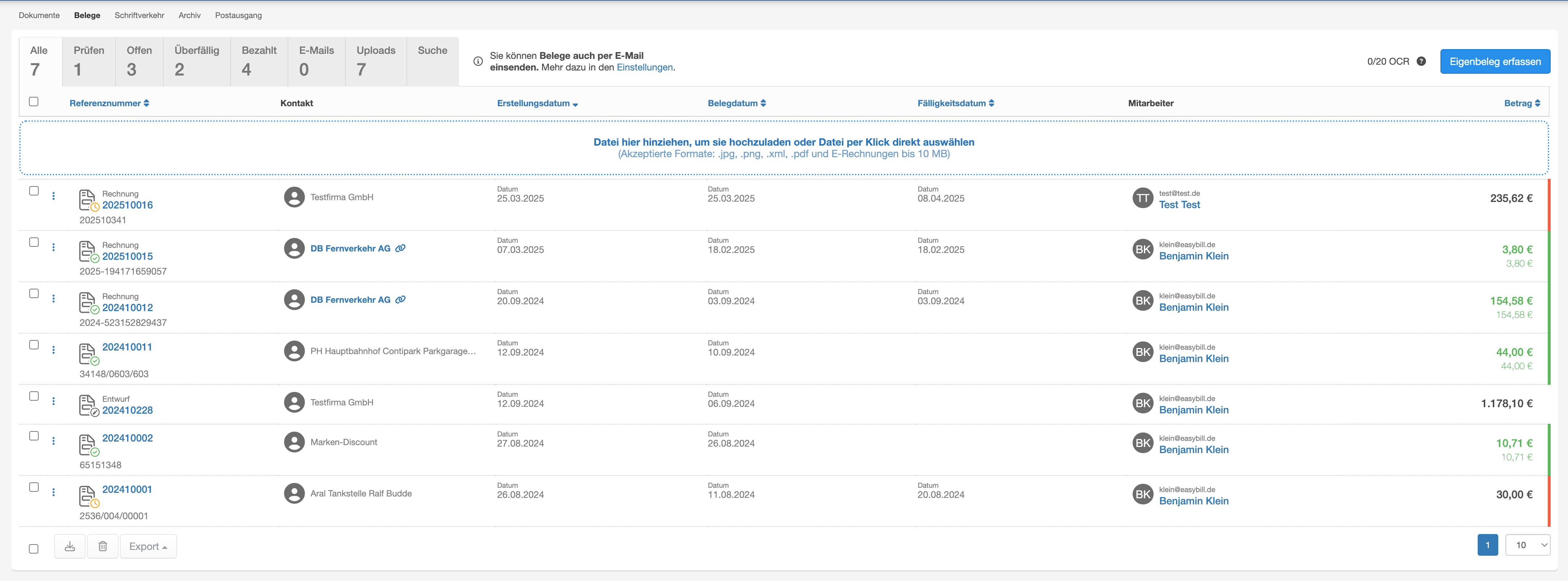
Task: Click OCR help question mark icon
Action: (1421, 61)
